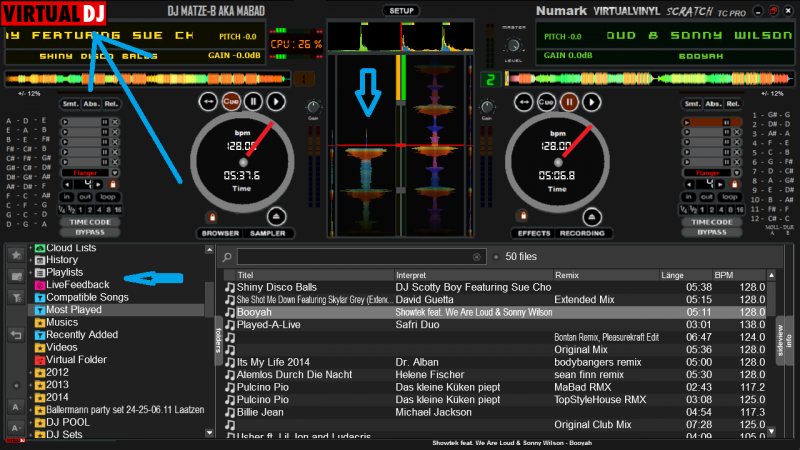Delete the second hot cue on the left deck
The width and height of the screenshot is (800, 450).
pyautogui.click(x=115, y=132)
